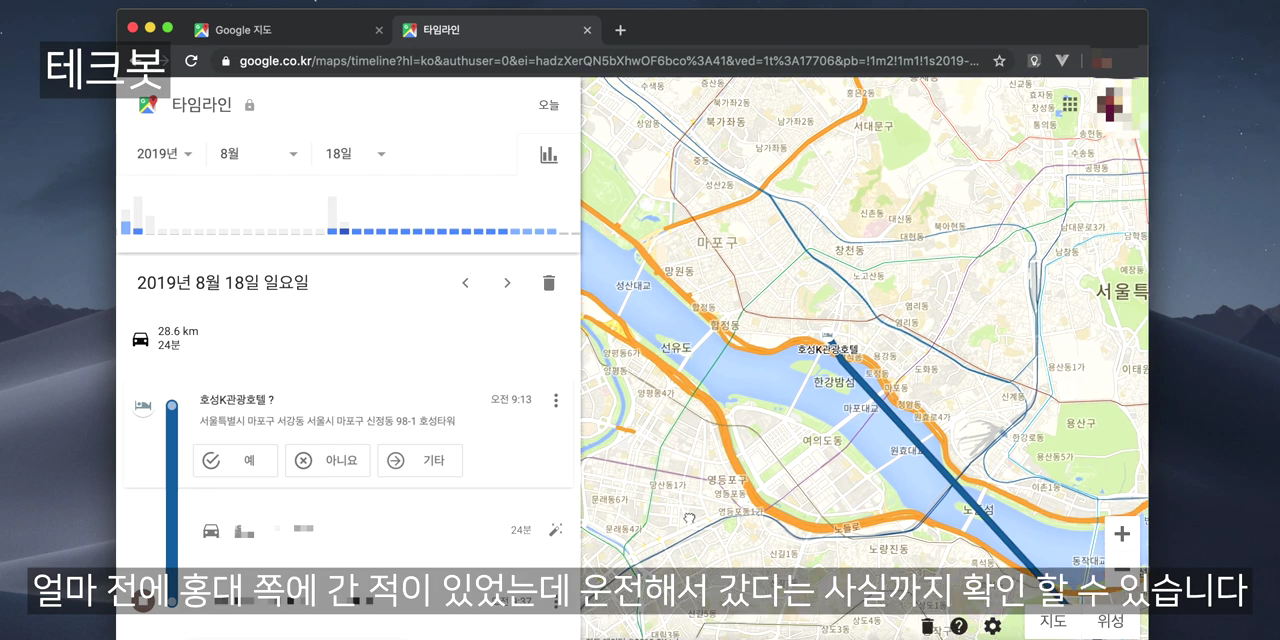This screenshot has width=1280, height=640.
Task: Jump to today with 오늘
Action: click(549, 105)
